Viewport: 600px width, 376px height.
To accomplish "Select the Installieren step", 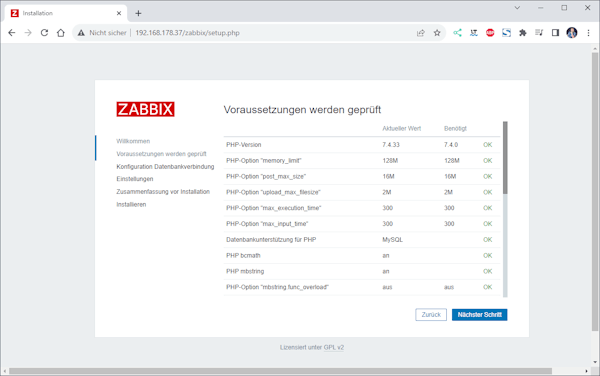I will tap(131, 205).
